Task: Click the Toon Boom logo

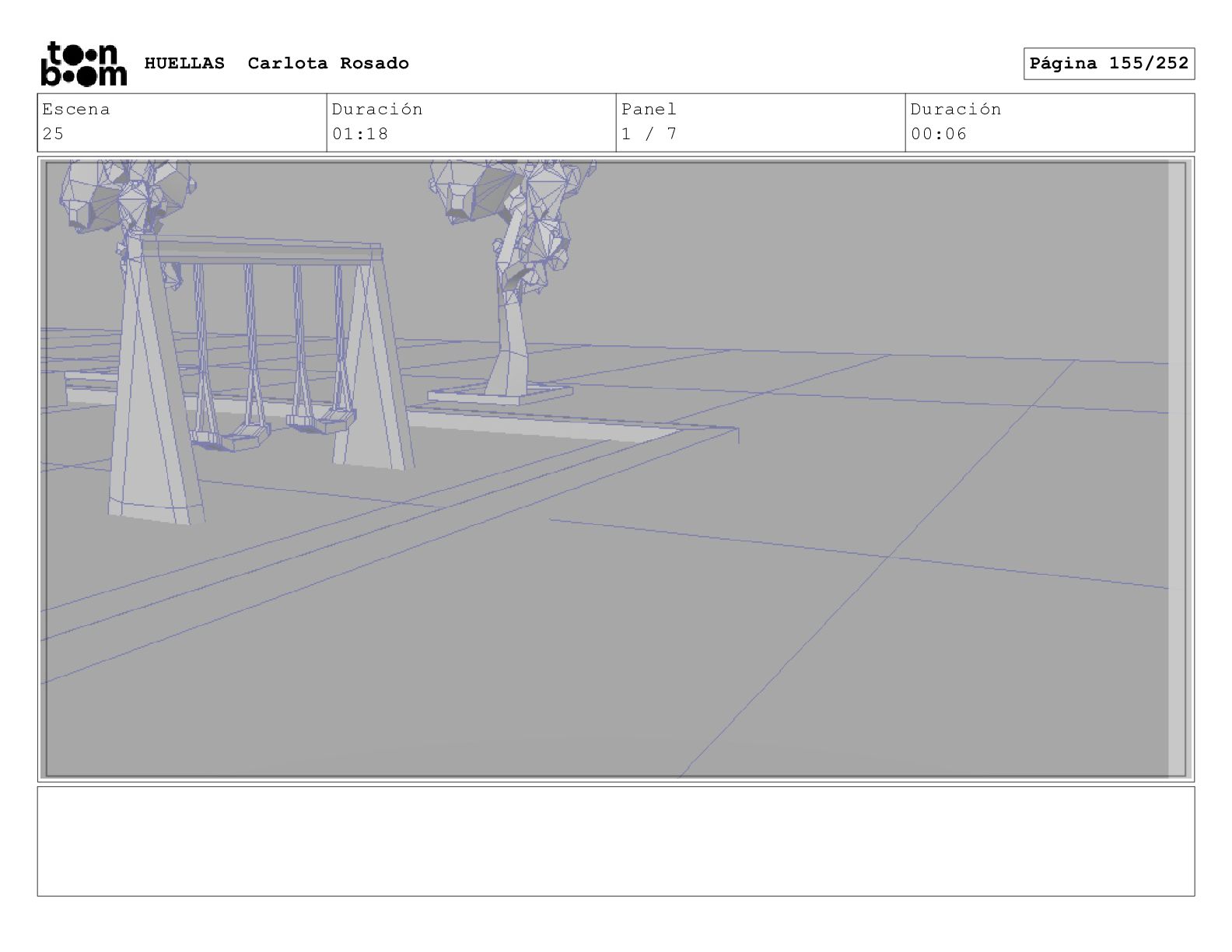Action: 83,63
